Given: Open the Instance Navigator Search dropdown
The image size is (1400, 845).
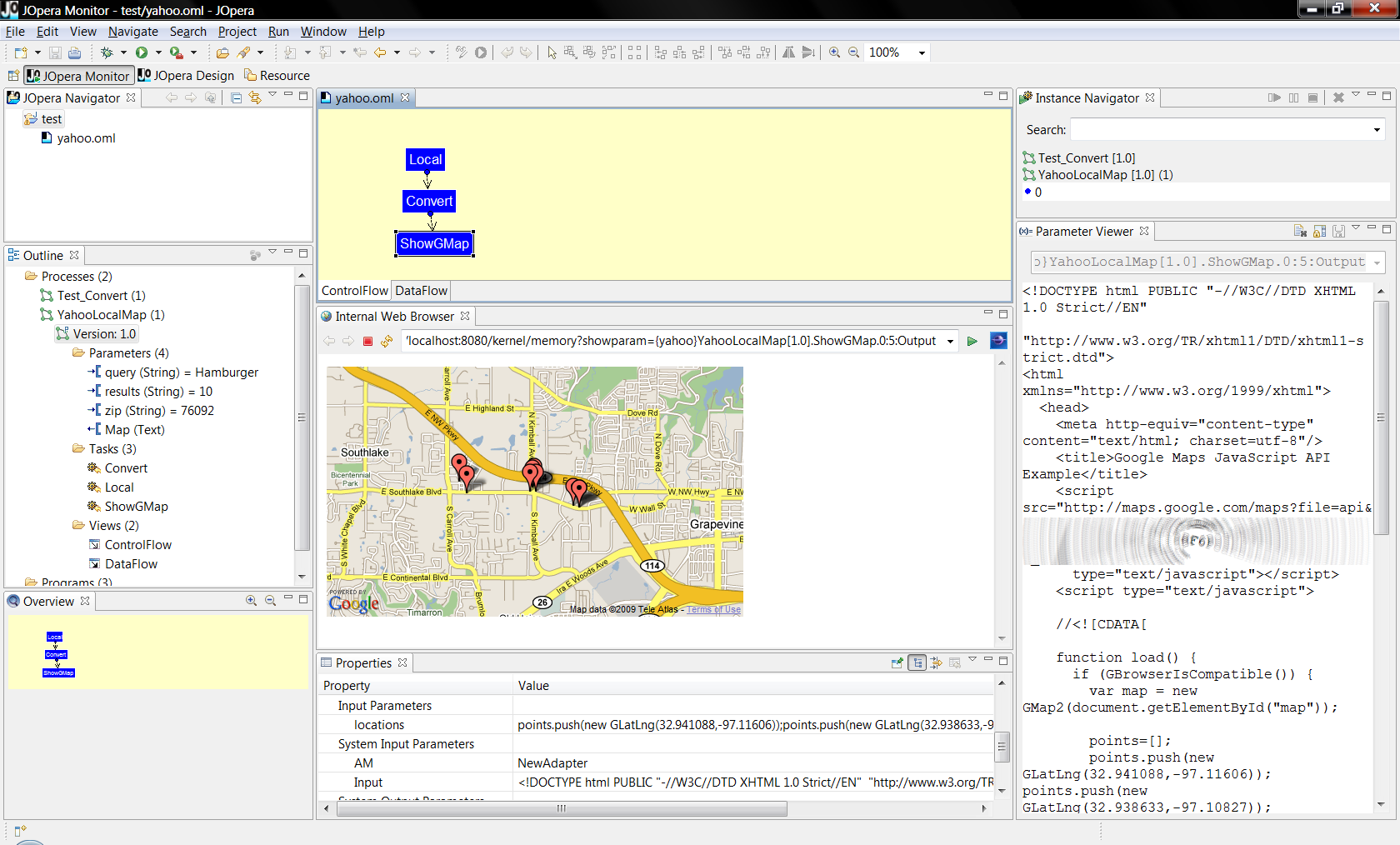Looking at the screenshot, I should point(1377,130).
